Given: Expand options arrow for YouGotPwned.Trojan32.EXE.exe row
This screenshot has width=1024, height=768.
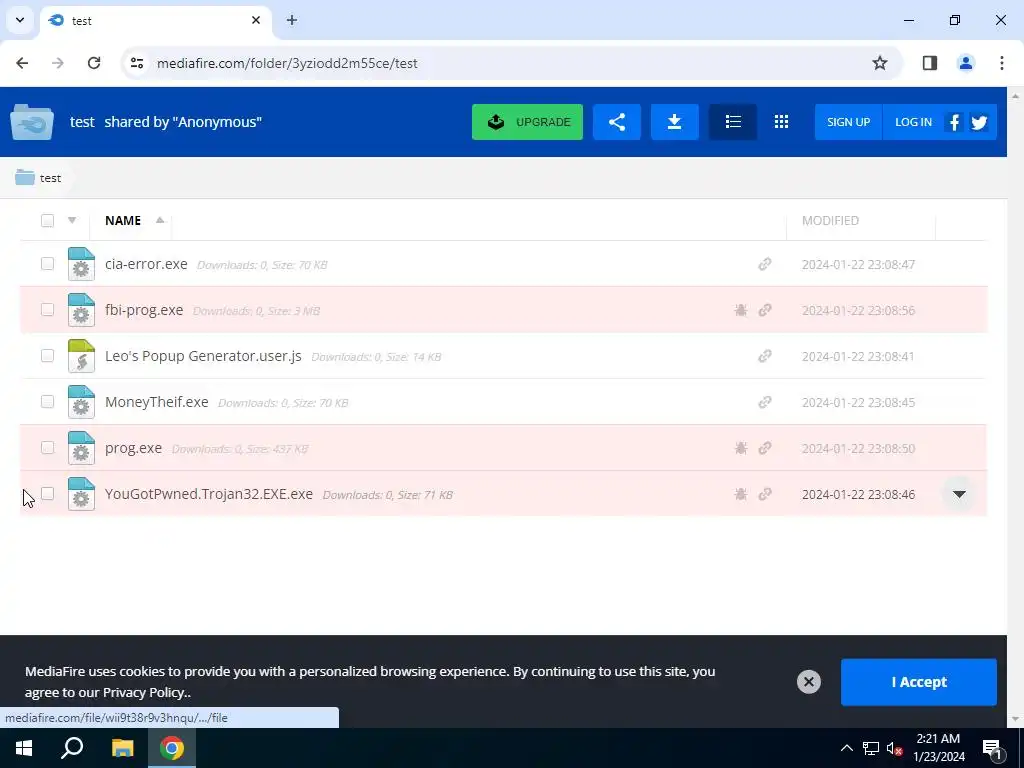Looking at the screenshot, I should click(959, 494).
